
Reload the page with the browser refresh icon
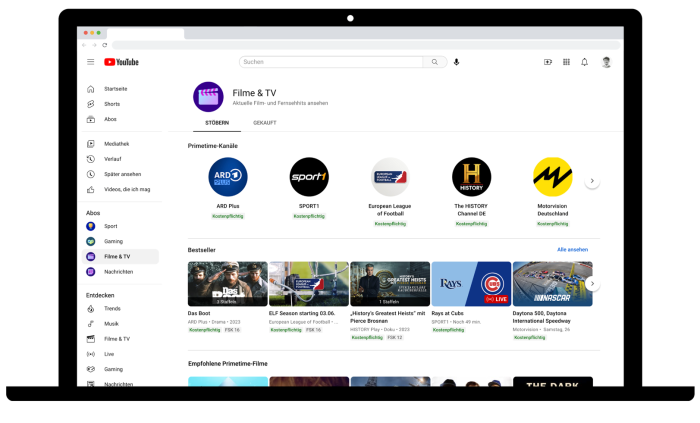click(x=104, y=45)
